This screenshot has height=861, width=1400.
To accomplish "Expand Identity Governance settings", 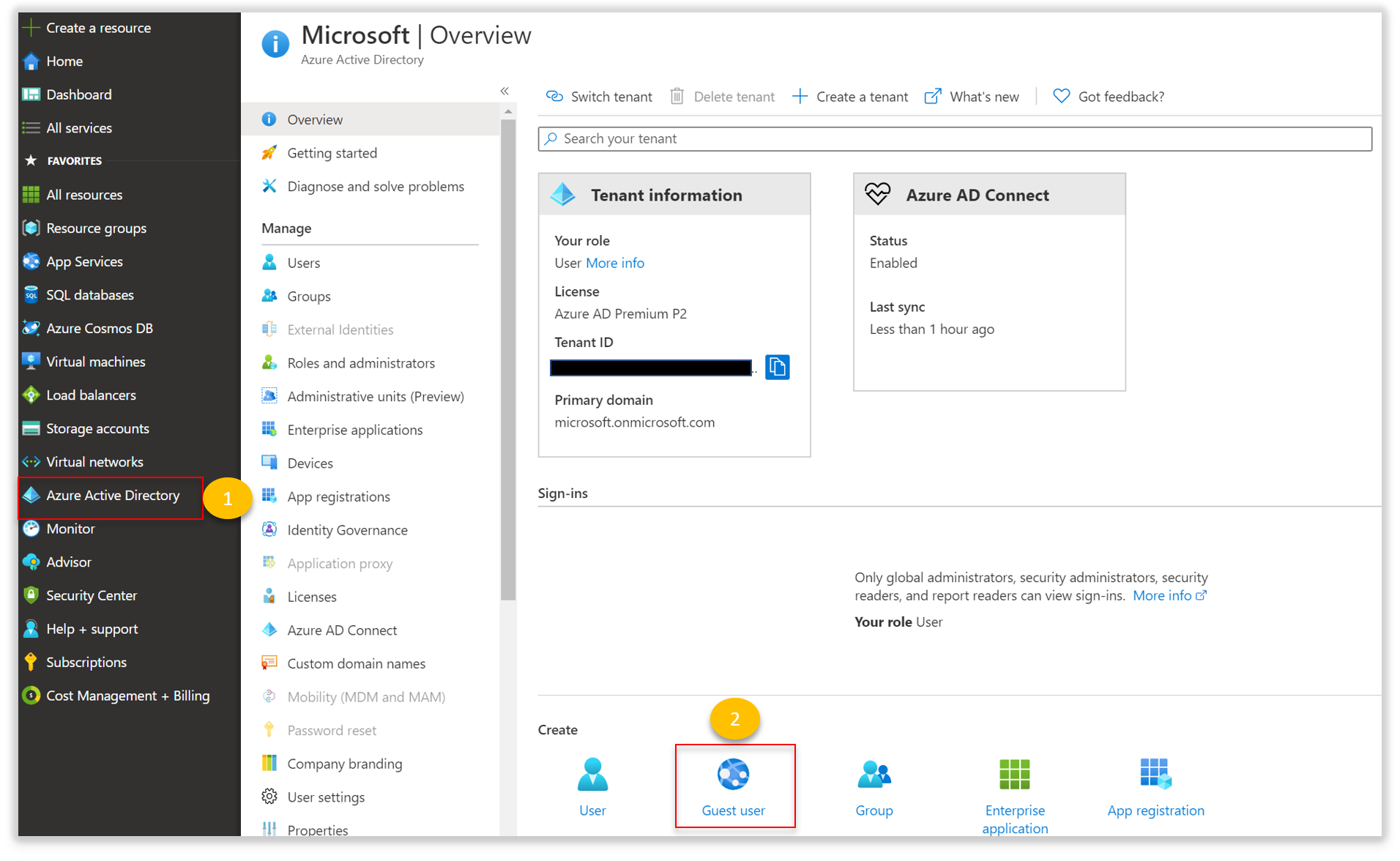I will click(x=347, y=529).
